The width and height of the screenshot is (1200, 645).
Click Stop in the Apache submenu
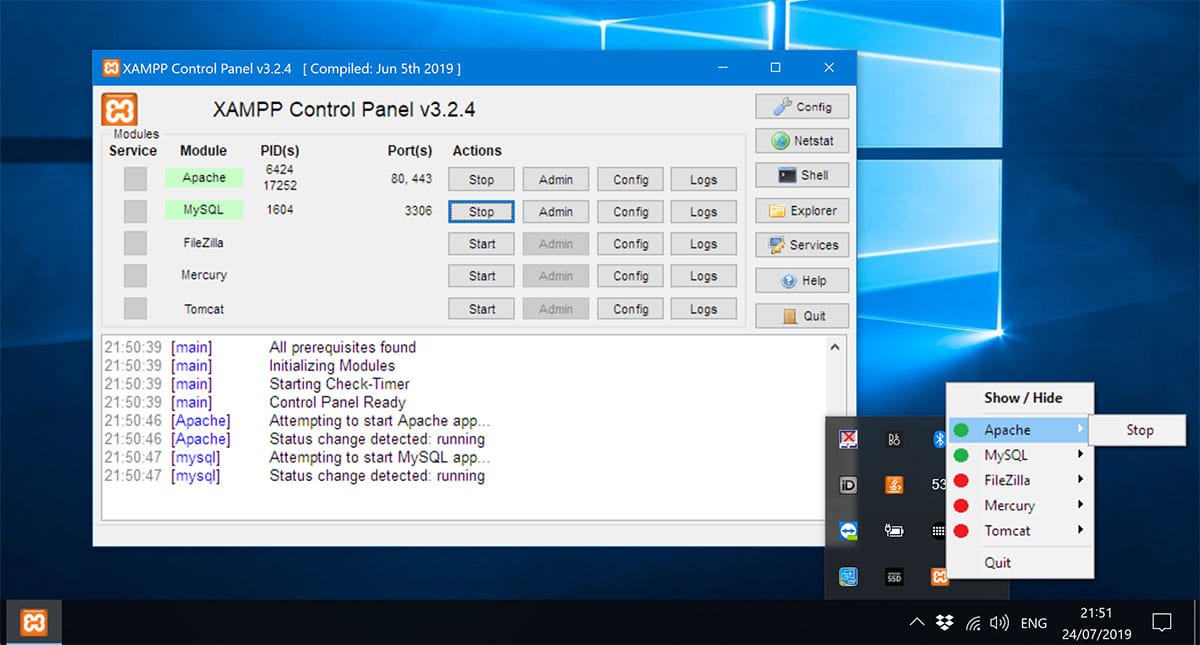click(x=1138, y=430)
